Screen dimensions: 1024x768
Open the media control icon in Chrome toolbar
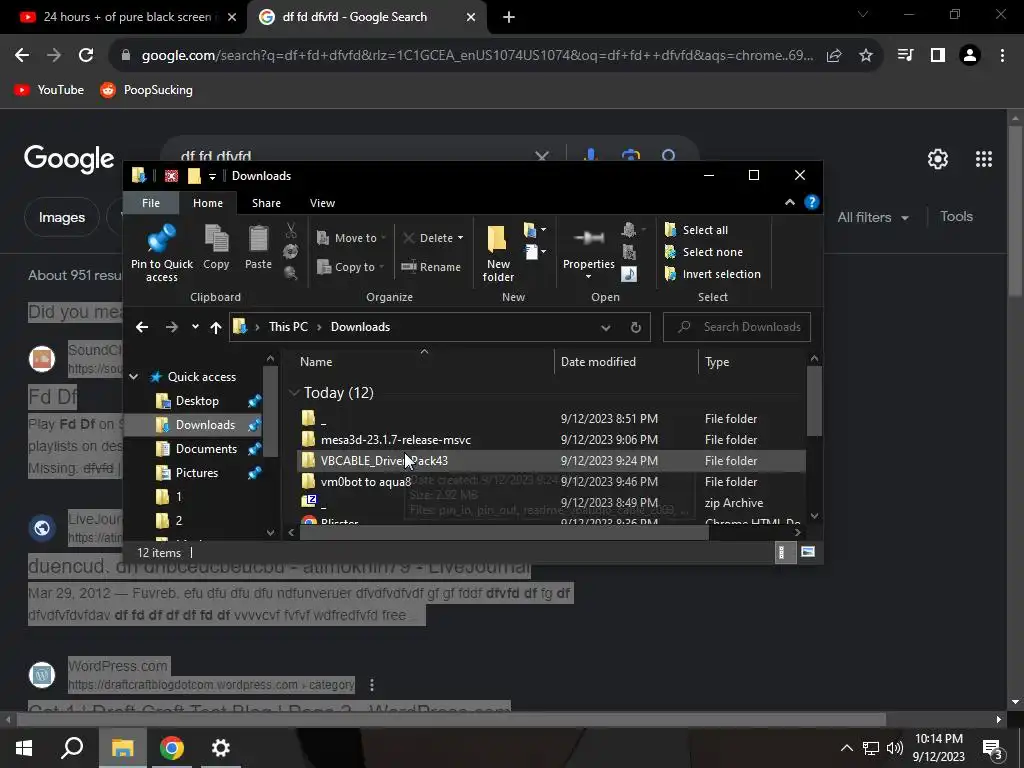[906, 56]
